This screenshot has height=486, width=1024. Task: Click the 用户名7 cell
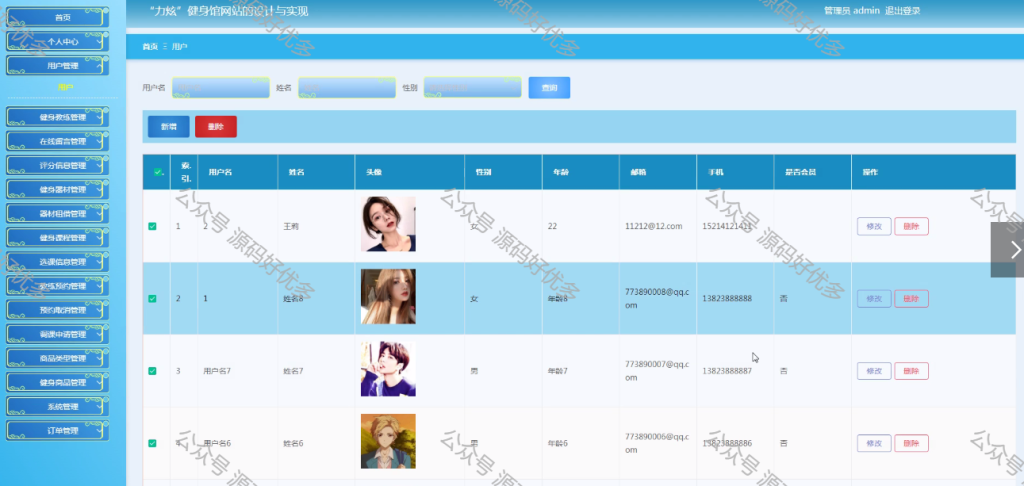(x=217, y=371)
